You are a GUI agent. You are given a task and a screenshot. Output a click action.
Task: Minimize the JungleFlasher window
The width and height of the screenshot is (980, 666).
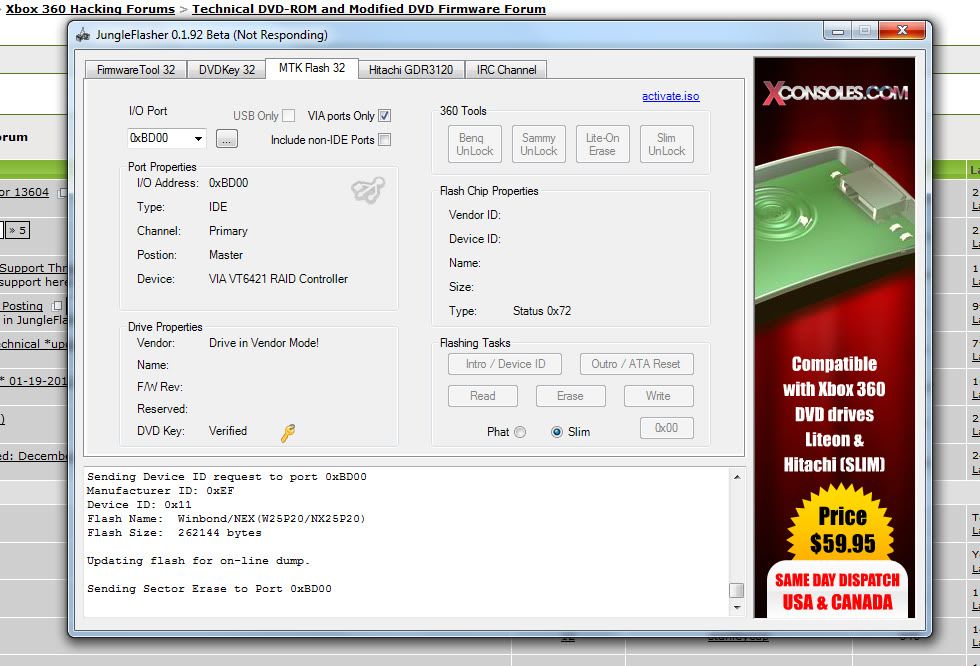[838, 31]
